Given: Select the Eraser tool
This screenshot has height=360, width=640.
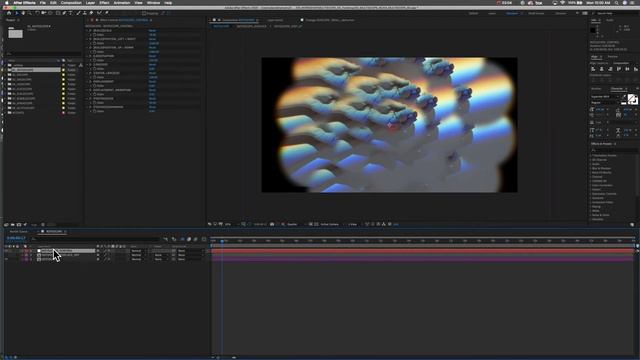Looking at the screenshot, I should pos(91,13).
